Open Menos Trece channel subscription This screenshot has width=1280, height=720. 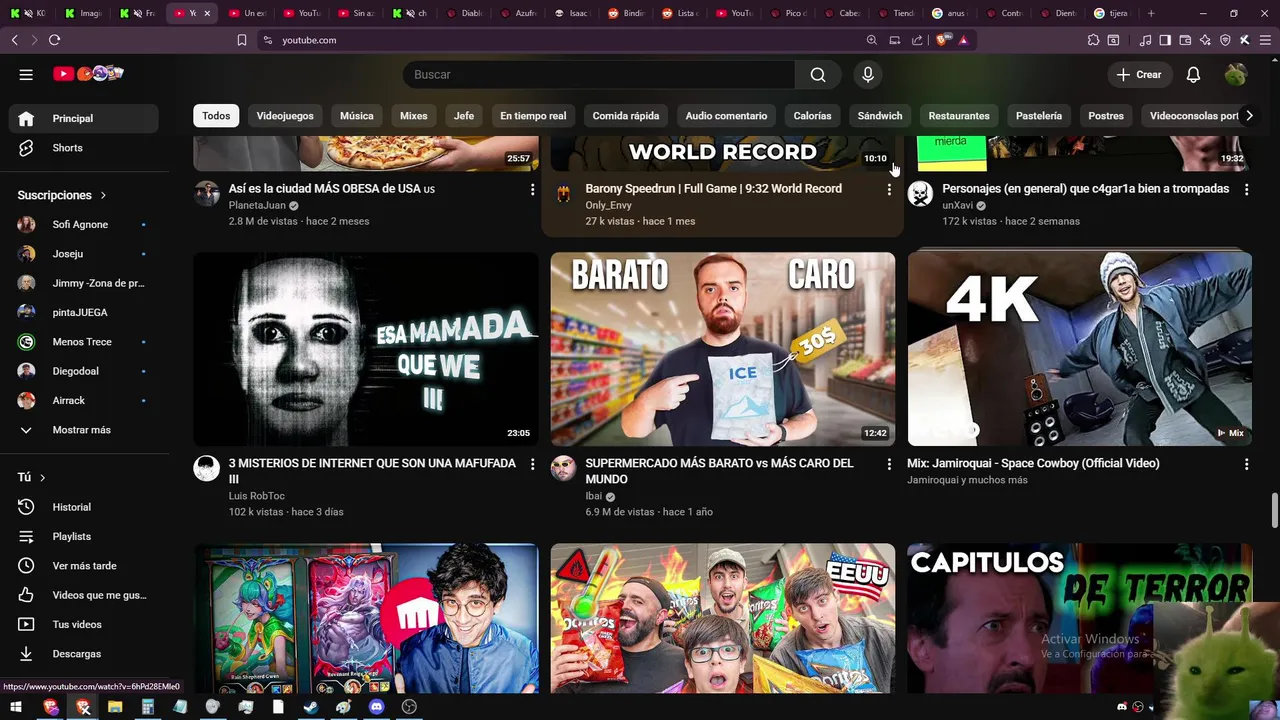coord(84,342)
